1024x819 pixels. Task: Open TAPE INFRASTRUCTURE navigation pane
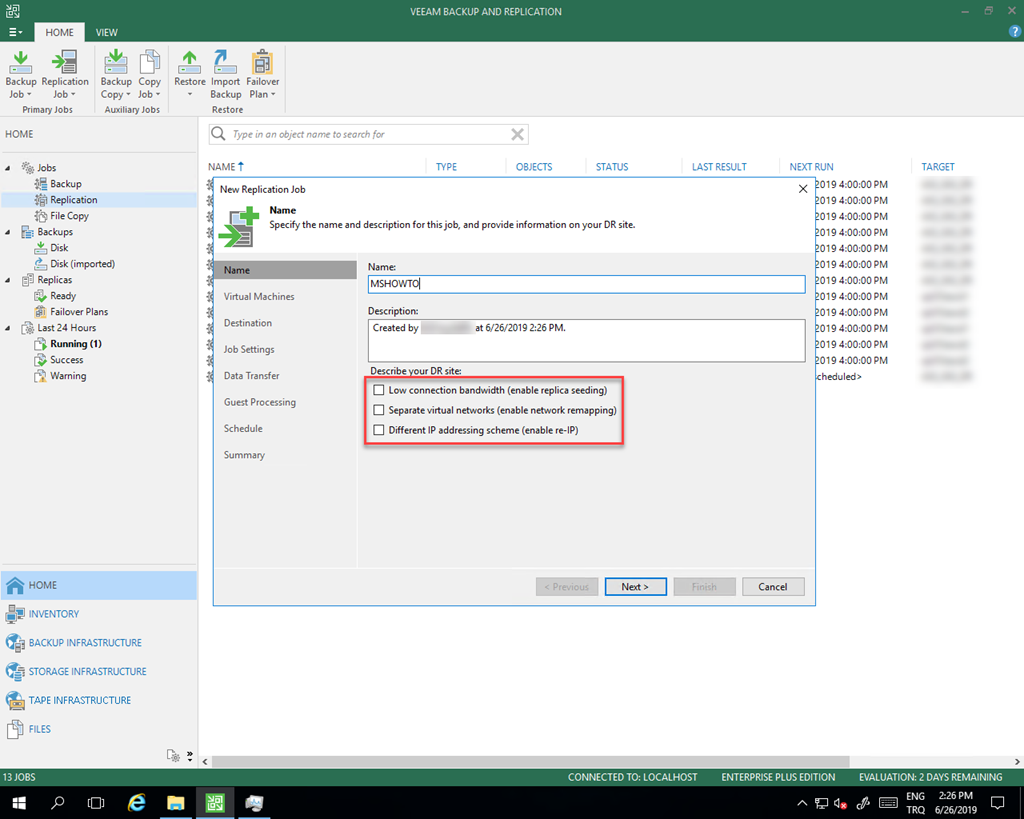point(99,700)
